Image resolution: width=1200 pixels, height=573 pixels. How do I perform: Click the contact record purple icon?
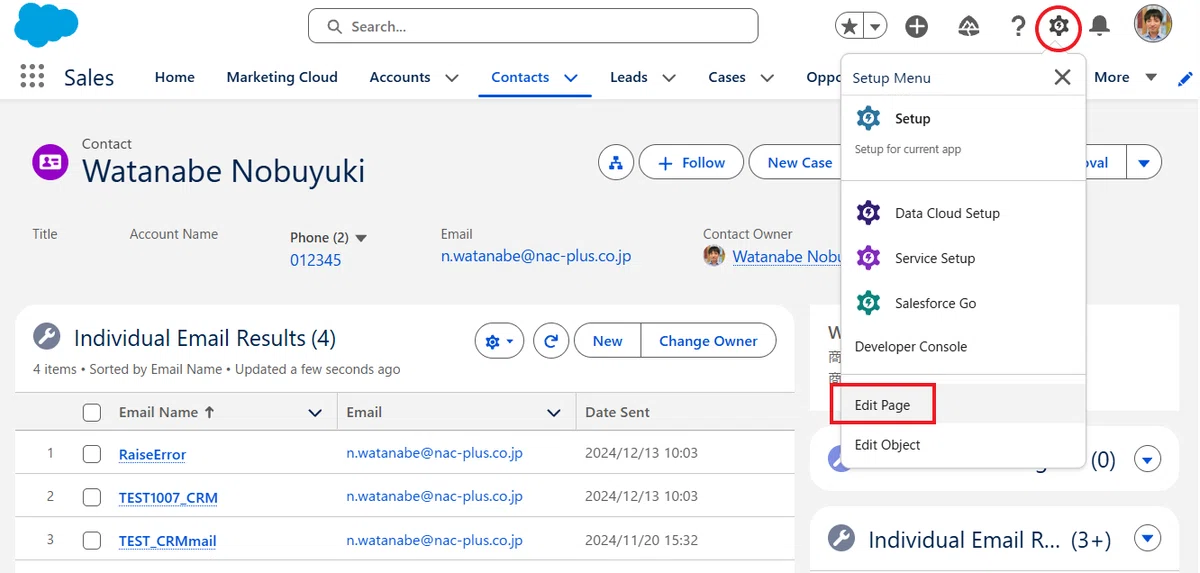click(x=50, y=162)
